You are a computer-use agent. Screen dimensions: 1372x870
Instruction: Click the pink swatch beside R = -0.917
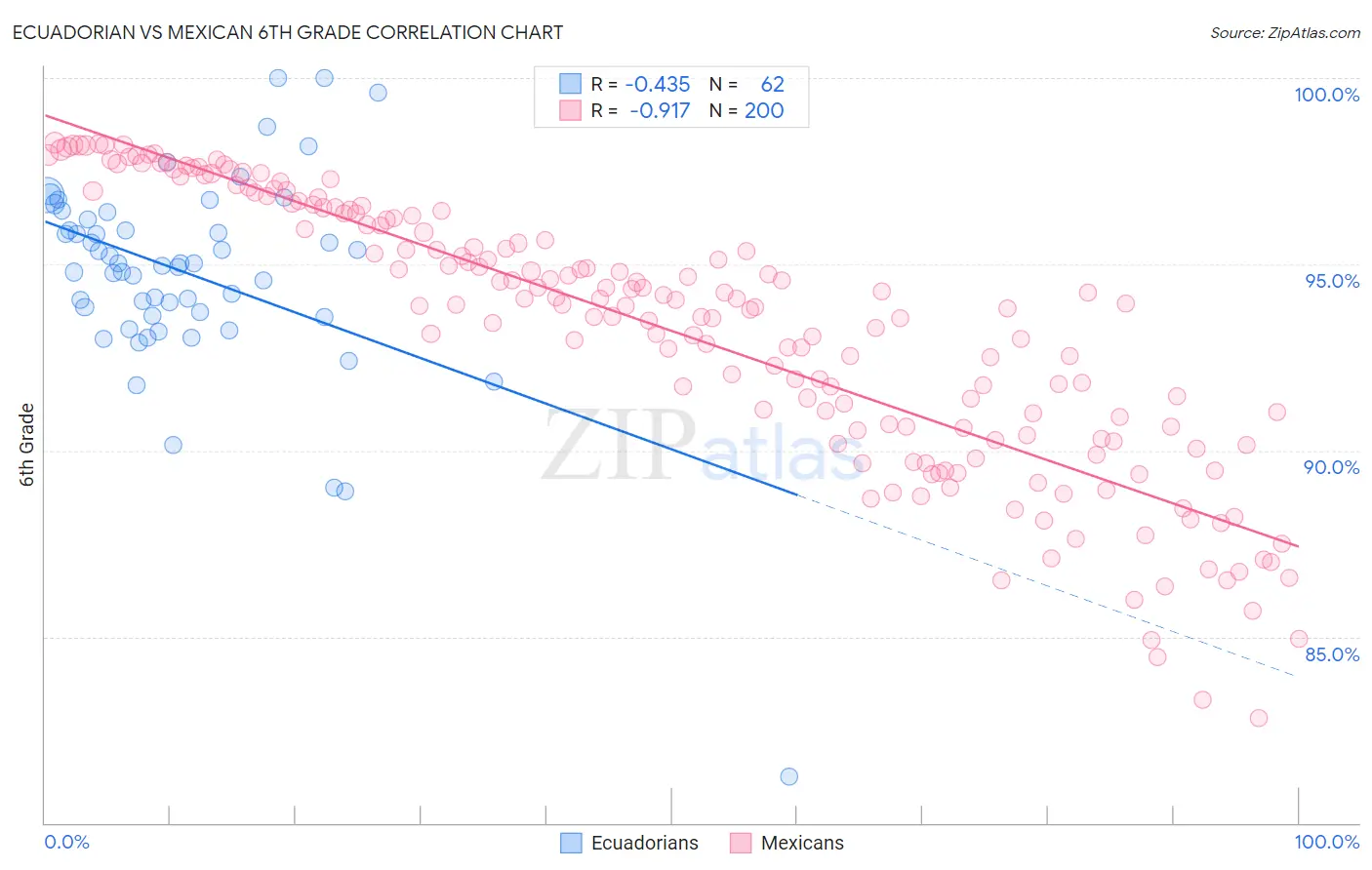click(570, 110)
